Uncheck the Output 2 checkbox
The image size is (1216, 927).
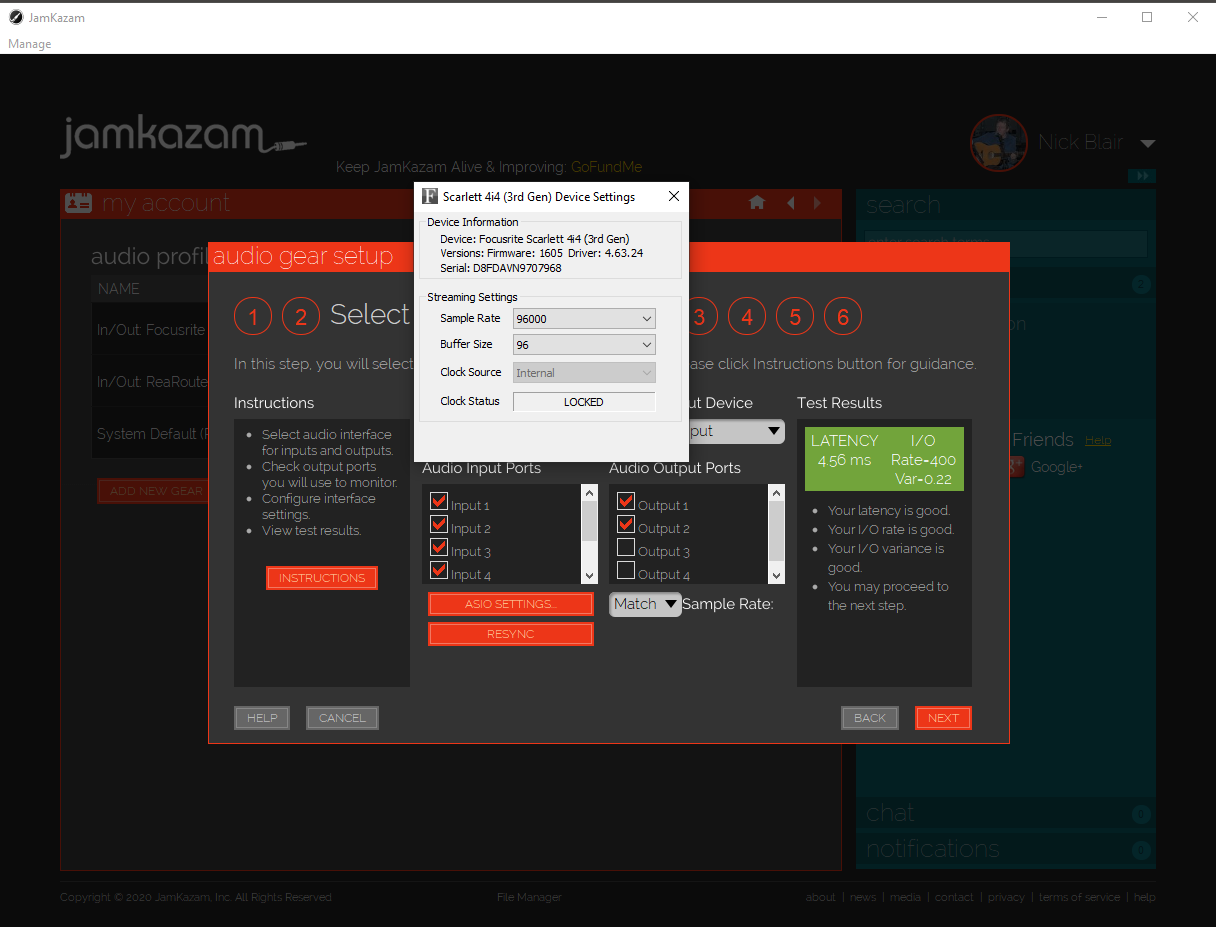[x=626, y=525]
